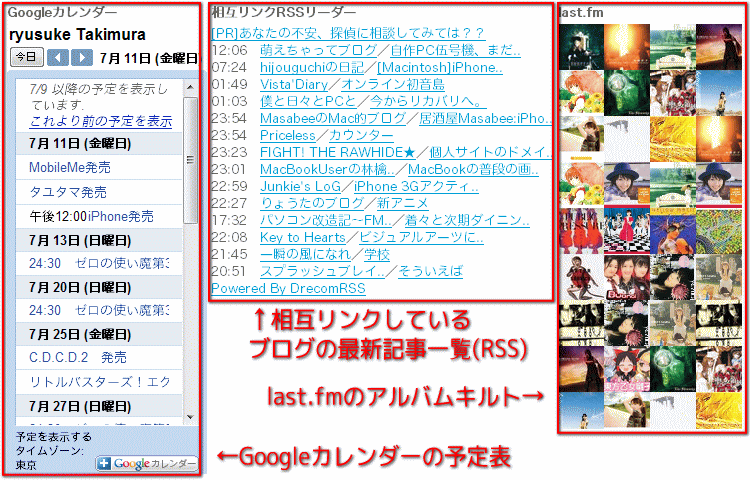Screen dimensions: 750x480
Task: Open 自作PC伍号機 article link
Action: pos(455,50)
